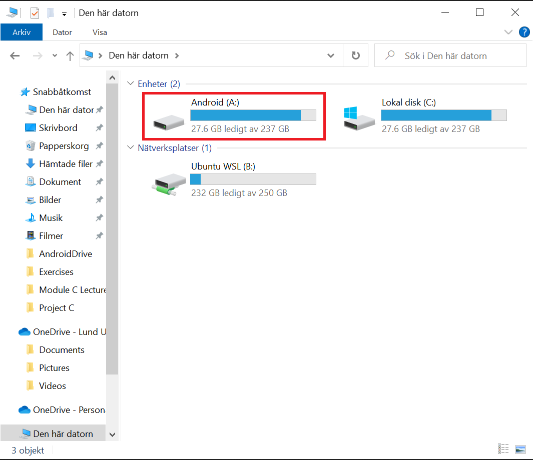Click the Ubuntu WSL (B:) storage usage bar
This screenshot has width=533, height=460.
pyautogui.click(x=253, y=179)
